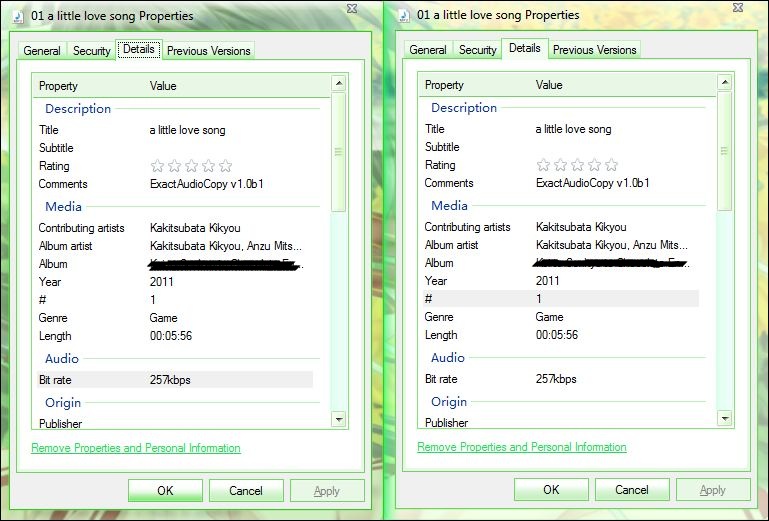
Task: Click Contributing artists value in left window
Action: [x=195, y=228]
